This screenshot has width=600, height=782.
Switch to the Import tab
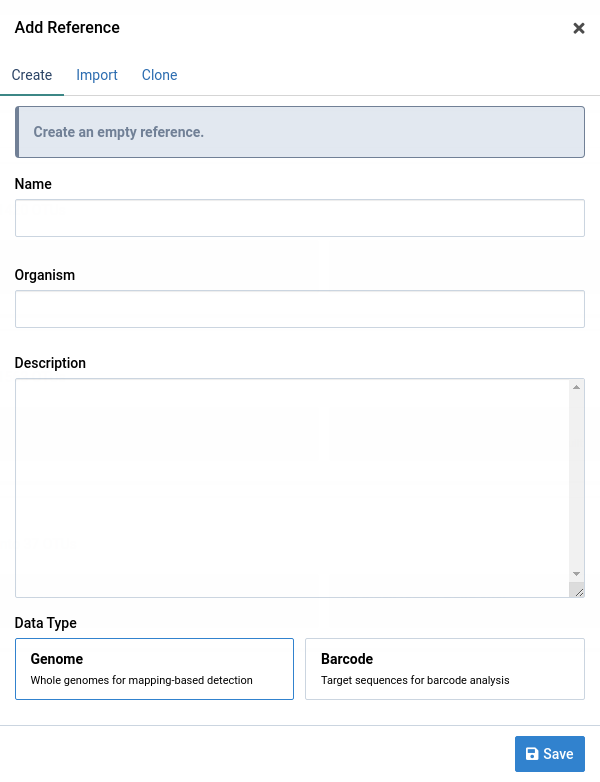coord(97,75)
